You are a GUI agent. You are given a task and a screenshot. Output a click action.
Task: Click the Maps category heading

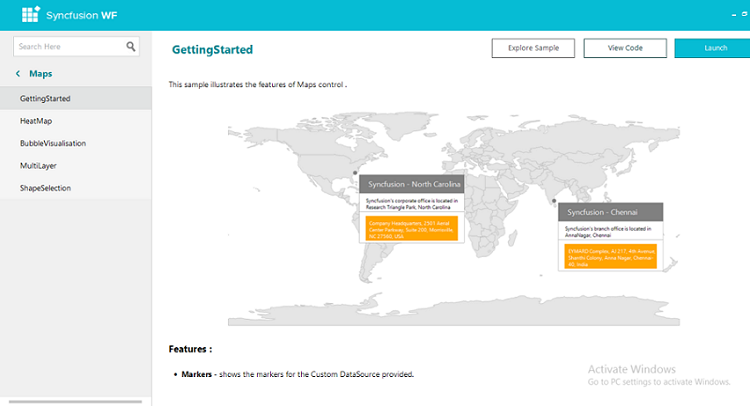(x=41, y=74)
